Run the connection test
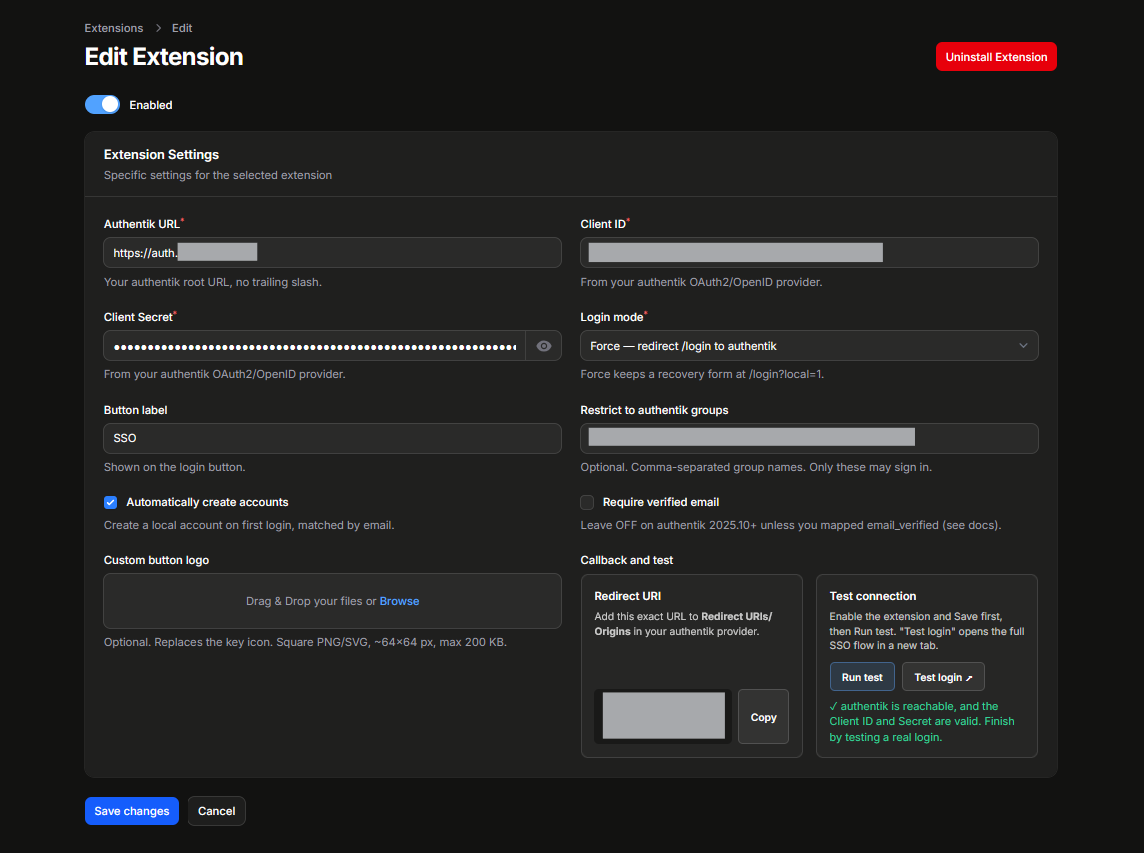Image resolution: width=1144 pixels, height=853 pixels. [862, 677]
